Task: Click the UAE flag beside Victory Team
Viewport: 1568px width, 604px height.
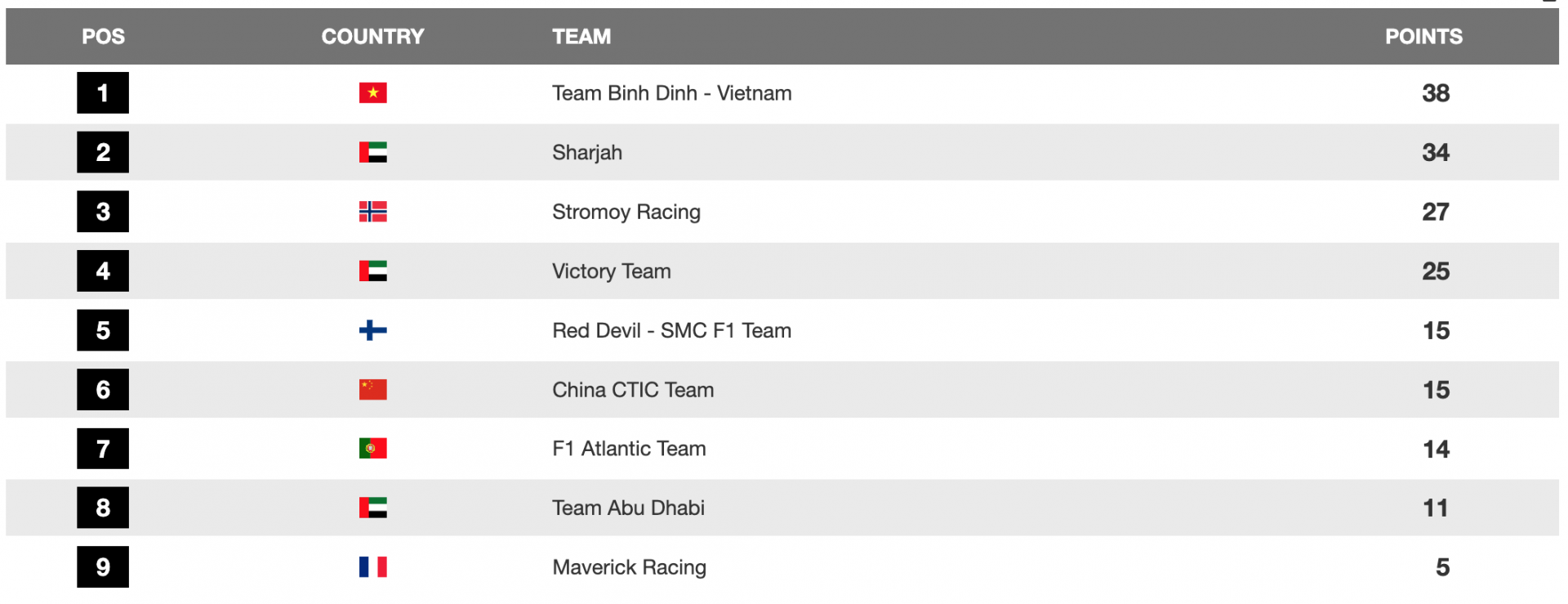Action: pos(372,271)
